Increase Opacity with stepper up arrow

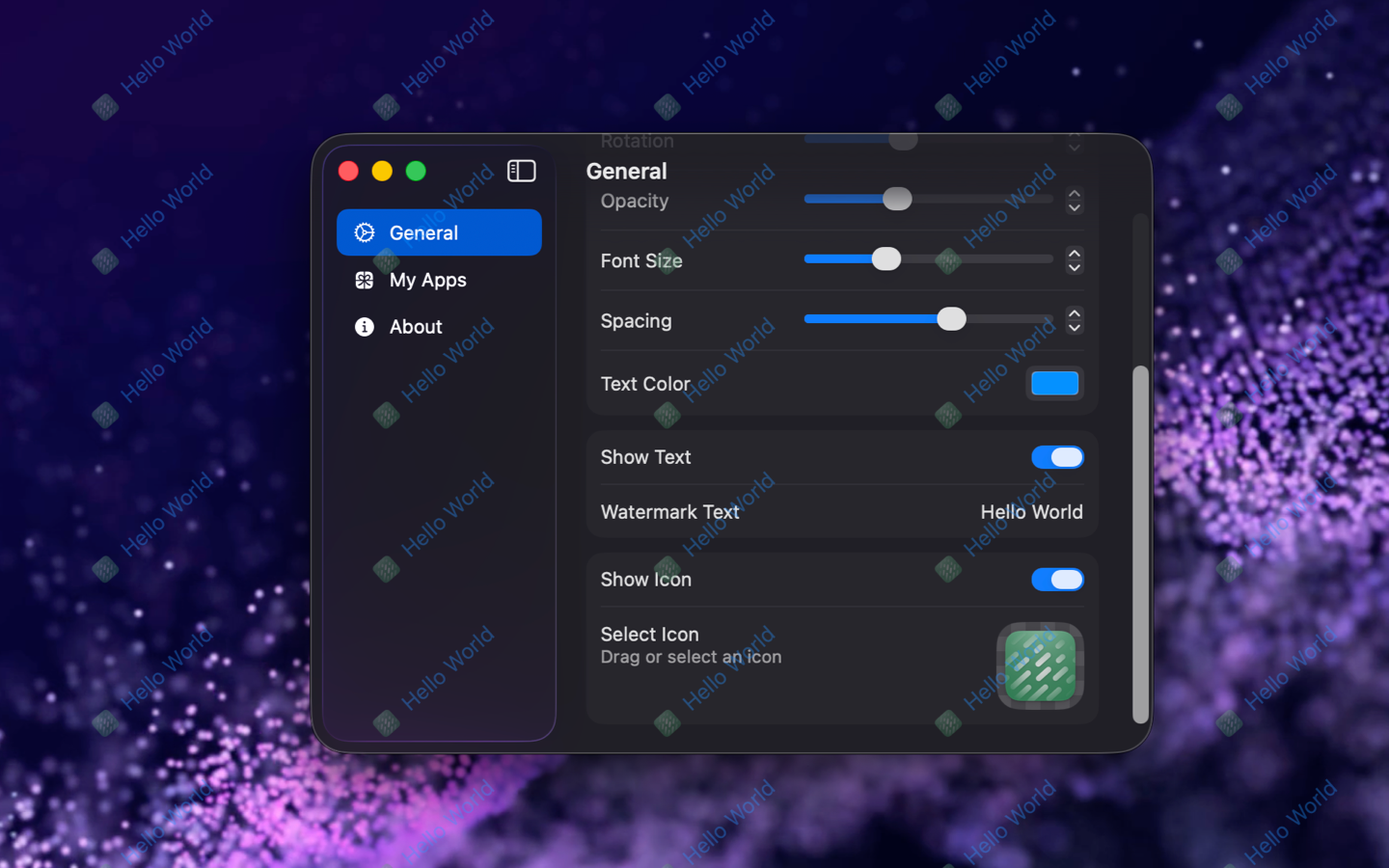coord(1074,194)
